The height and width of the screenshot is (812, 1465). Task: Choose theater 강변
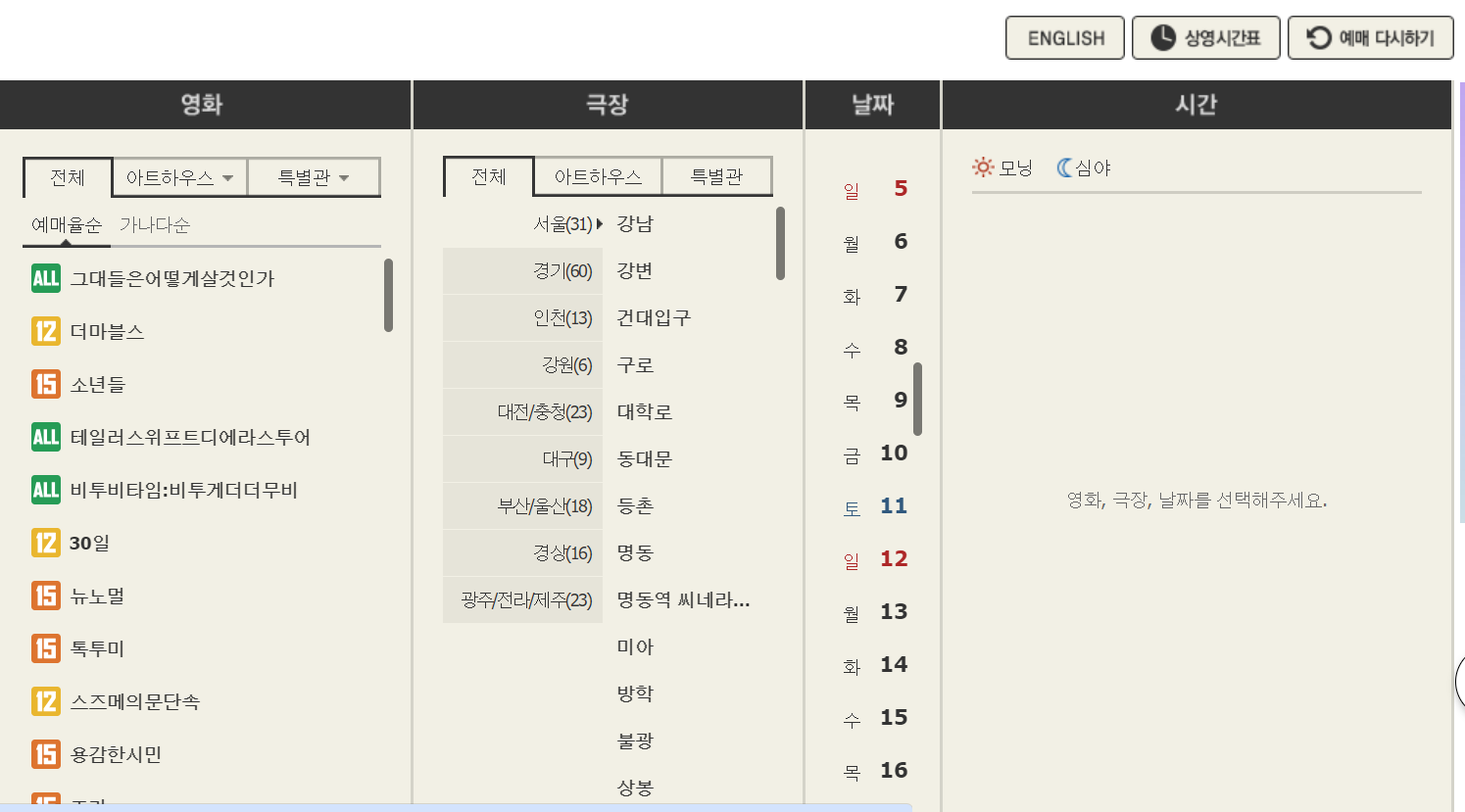[x=635, y=270]
